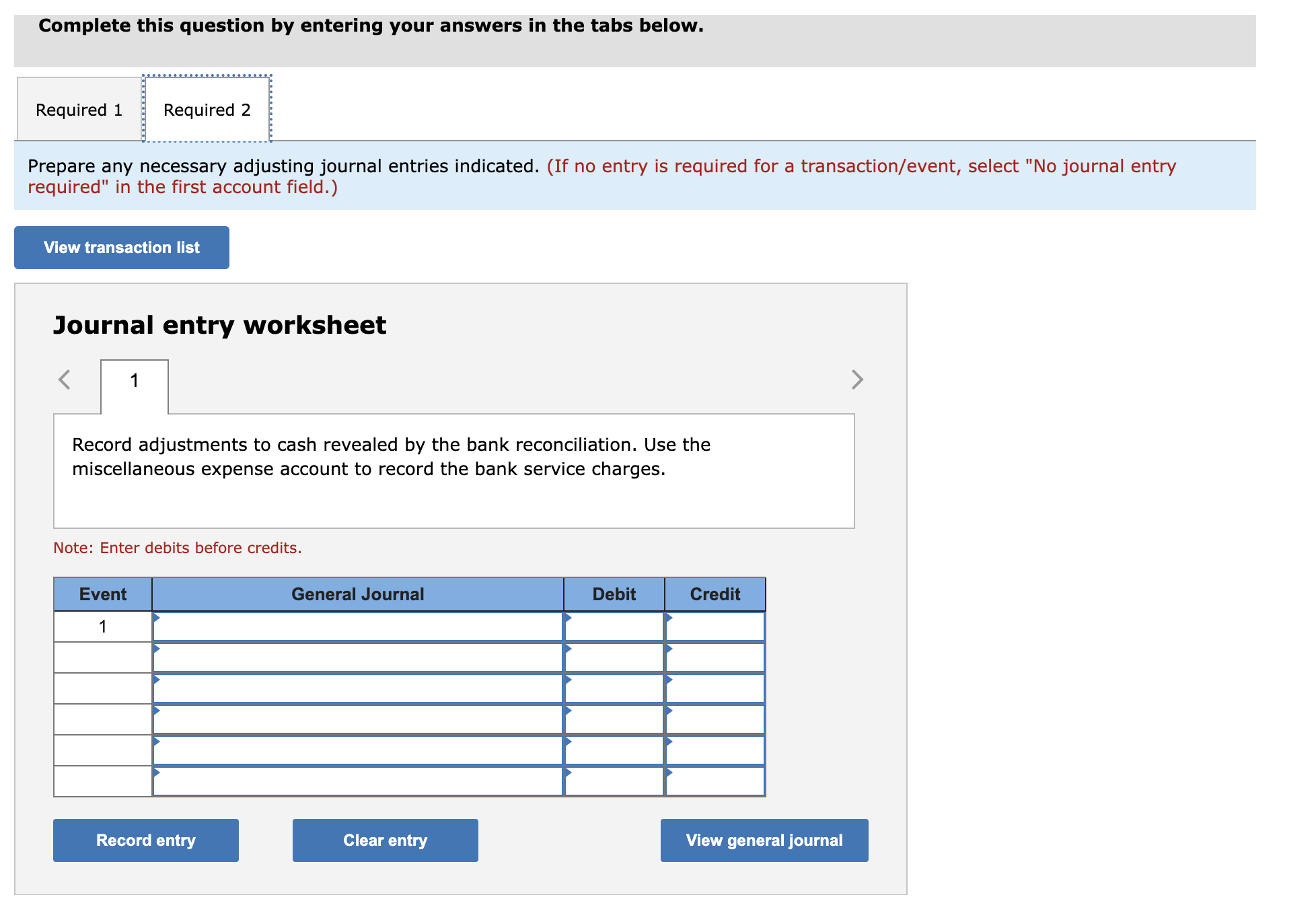
Task: Click second row Debit amount field
Action: coord(614,657)
